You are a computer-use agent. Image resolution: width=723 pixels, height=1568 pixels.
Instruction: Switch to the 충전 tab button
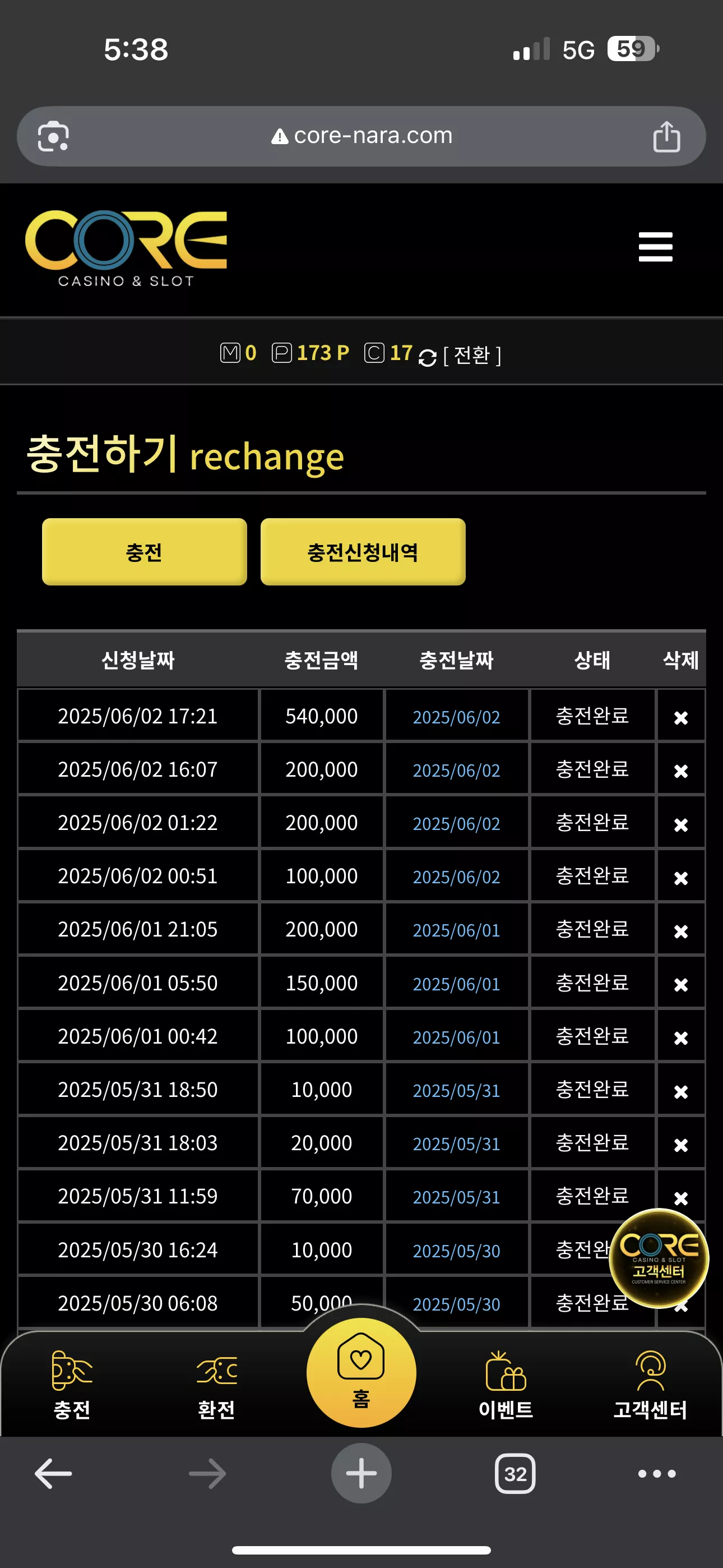144,551
